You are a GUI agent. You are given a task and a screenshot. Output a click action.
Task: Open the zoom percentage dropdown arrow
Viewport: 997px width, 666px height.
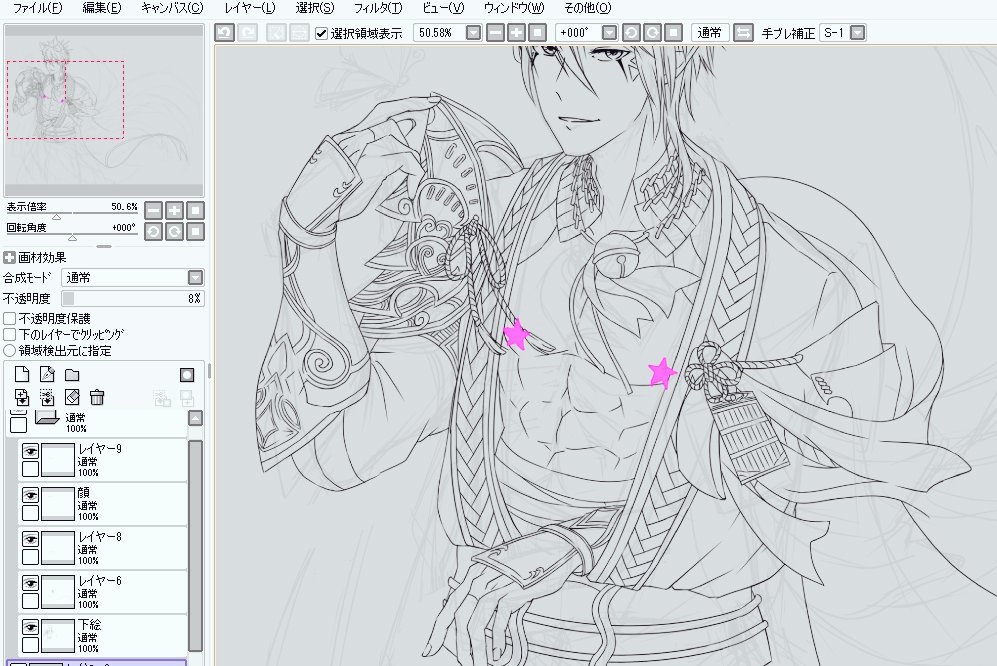474,32
